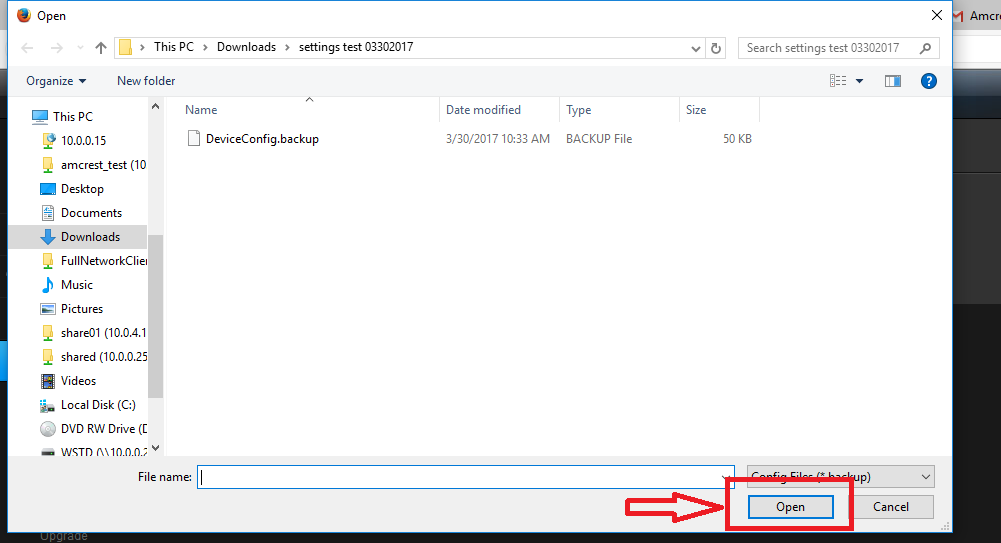Click navigation pane scroll up arrow
The image size is (1001, 543).
pos(155,107)
